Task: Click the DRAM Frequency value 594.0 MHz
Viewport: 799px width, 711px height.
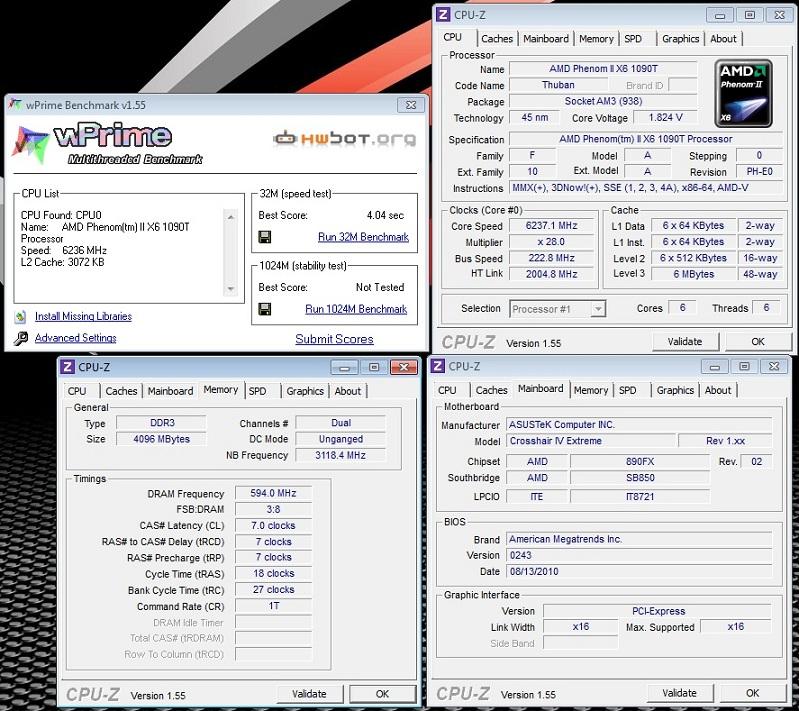Action: point(273,493)
